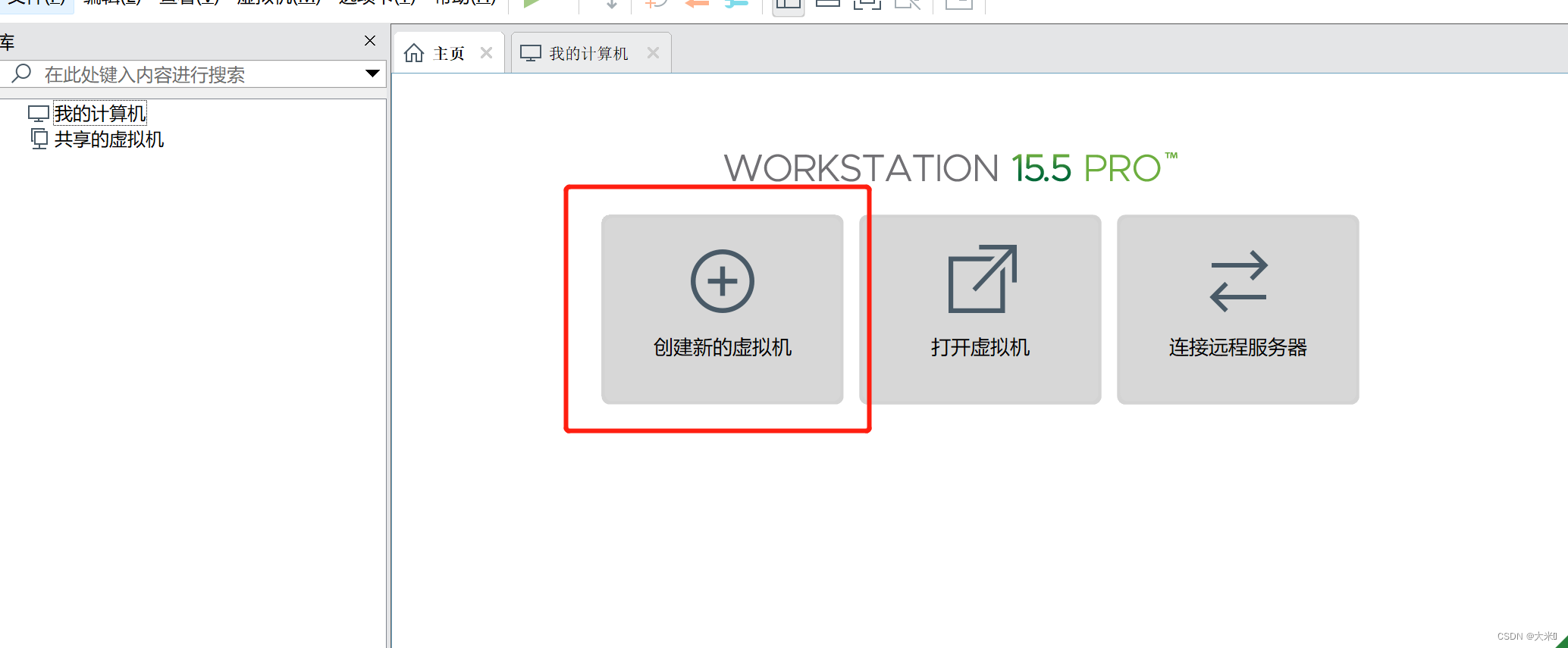Create a new virtual machine tile

[722, 309]
